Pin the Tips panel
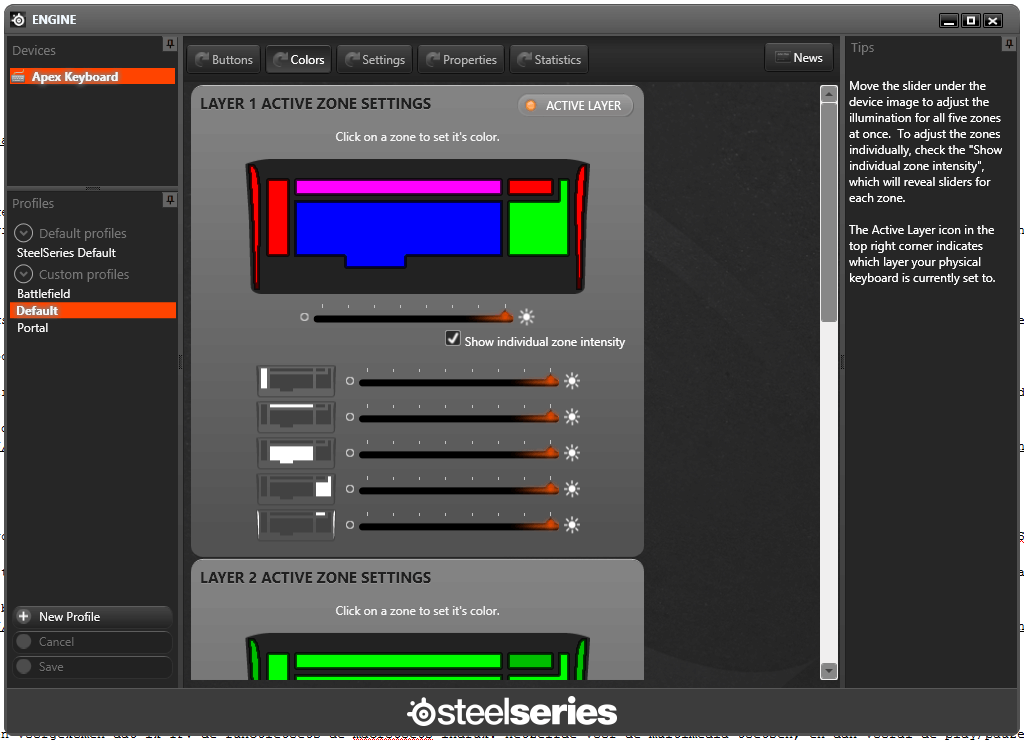The image size is (1024, 740). (x=1009, y=44)
